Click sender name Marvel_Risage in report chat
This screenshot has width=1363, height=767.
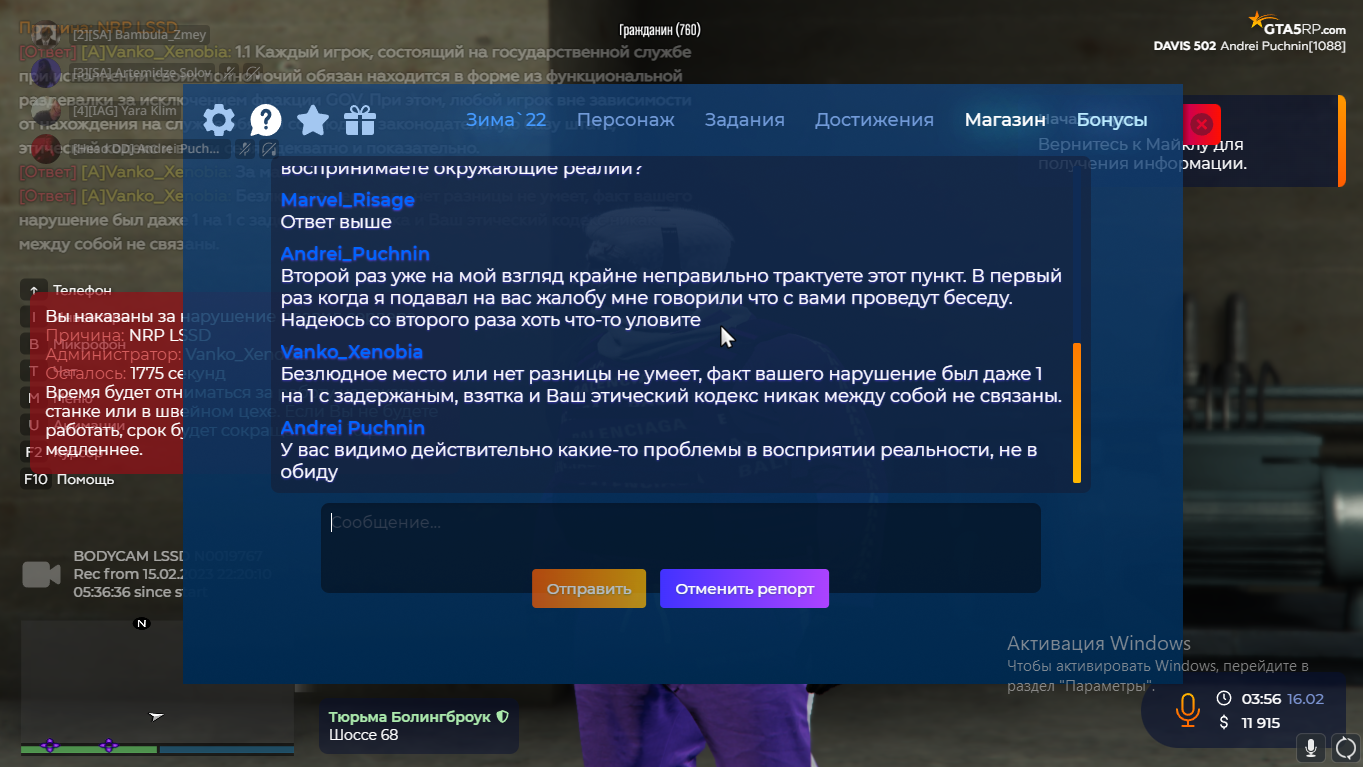coord(348,200)
